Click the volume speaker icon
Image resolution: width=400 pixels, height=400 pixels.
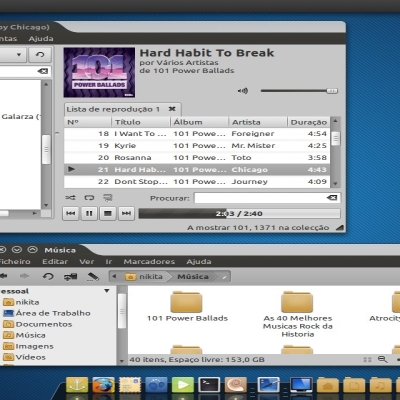point(243,91)
